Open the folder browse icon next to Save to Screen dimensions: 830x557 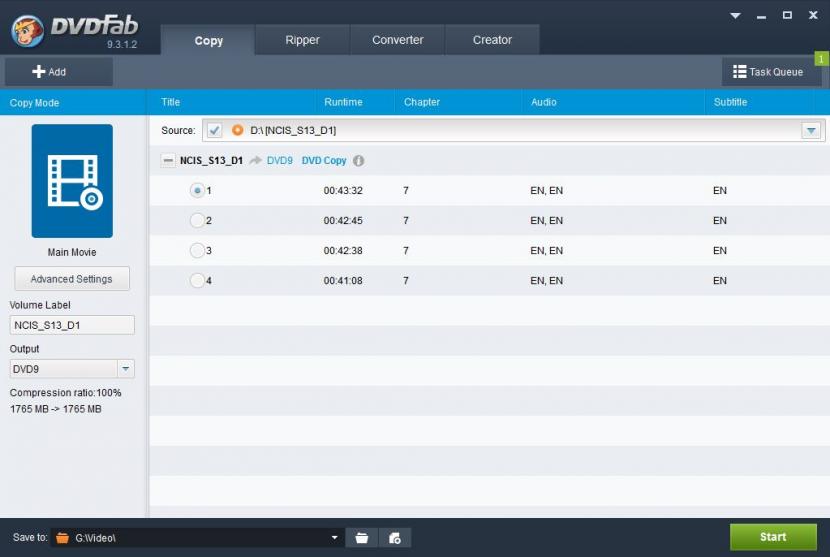click(x=362, y=538)
